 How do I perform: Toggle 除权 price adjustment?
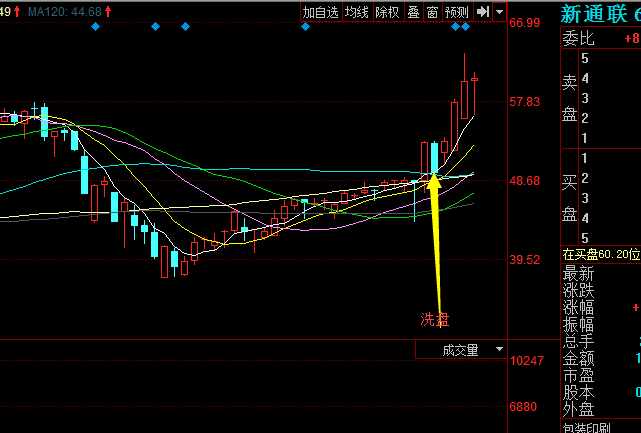point(387,12)
